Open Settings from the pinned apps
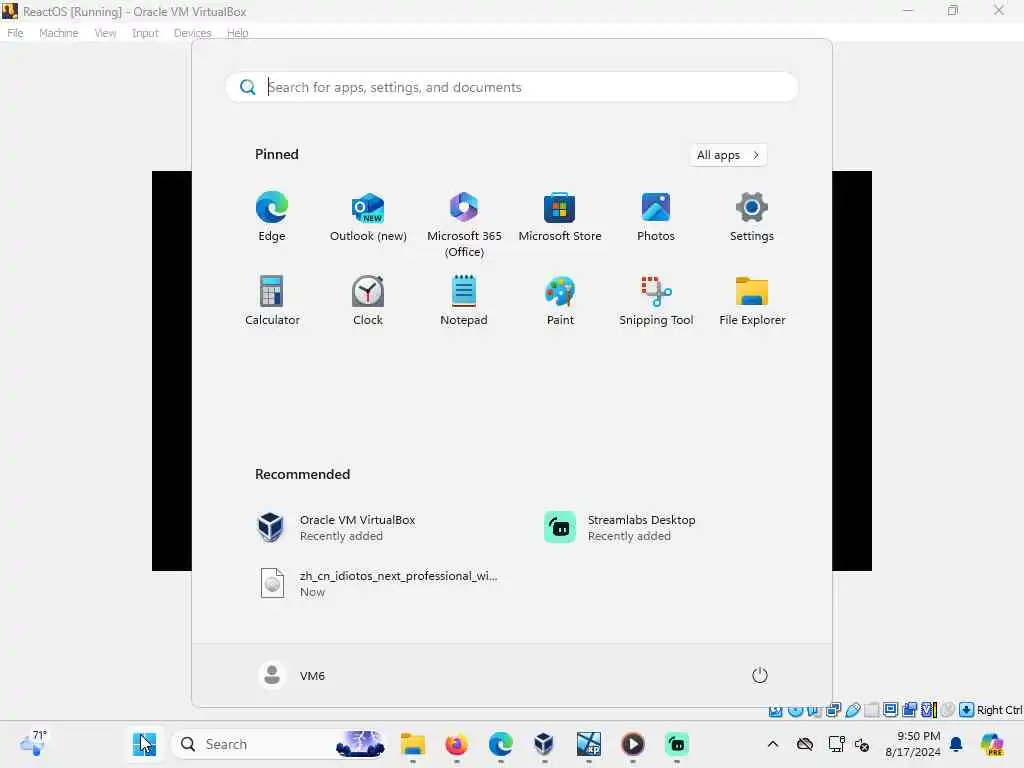 point(752,217)
